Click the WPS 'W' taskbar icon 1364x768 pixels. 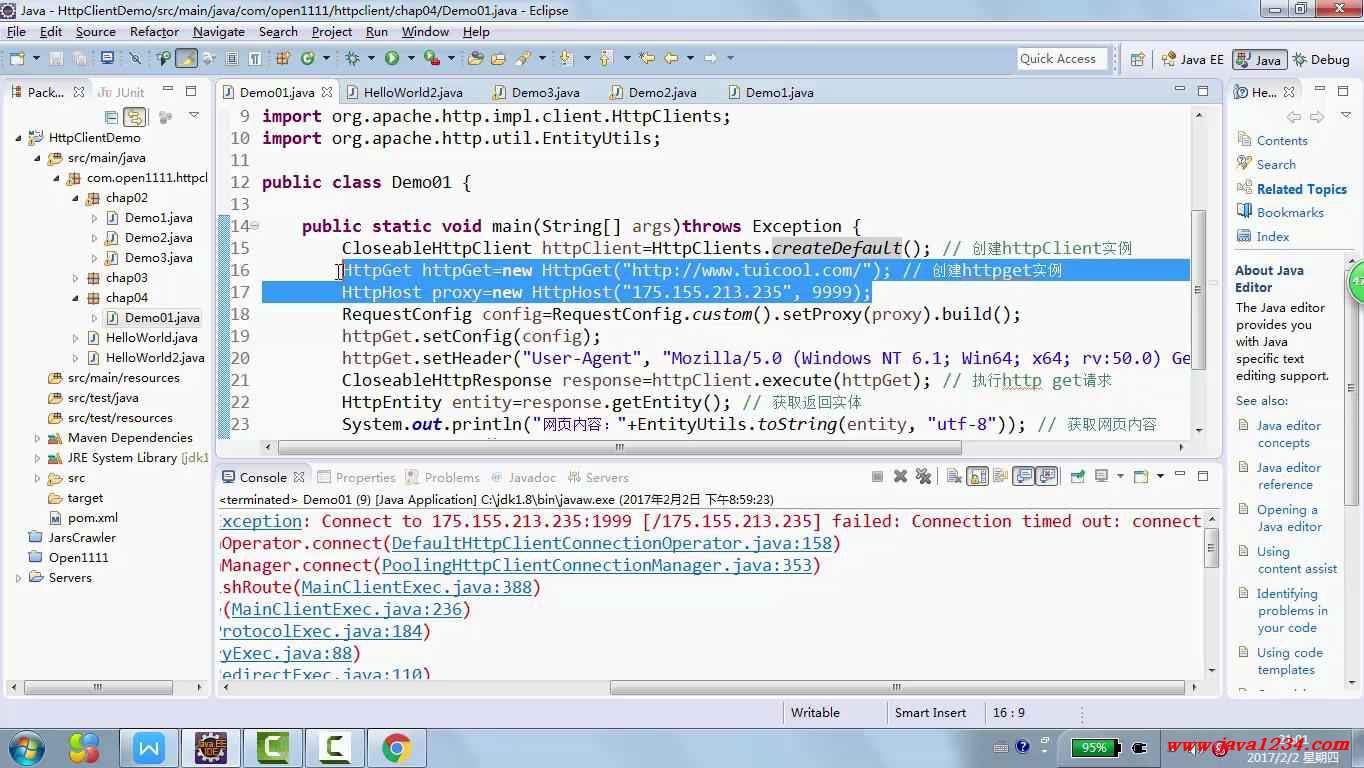[149, 747]
